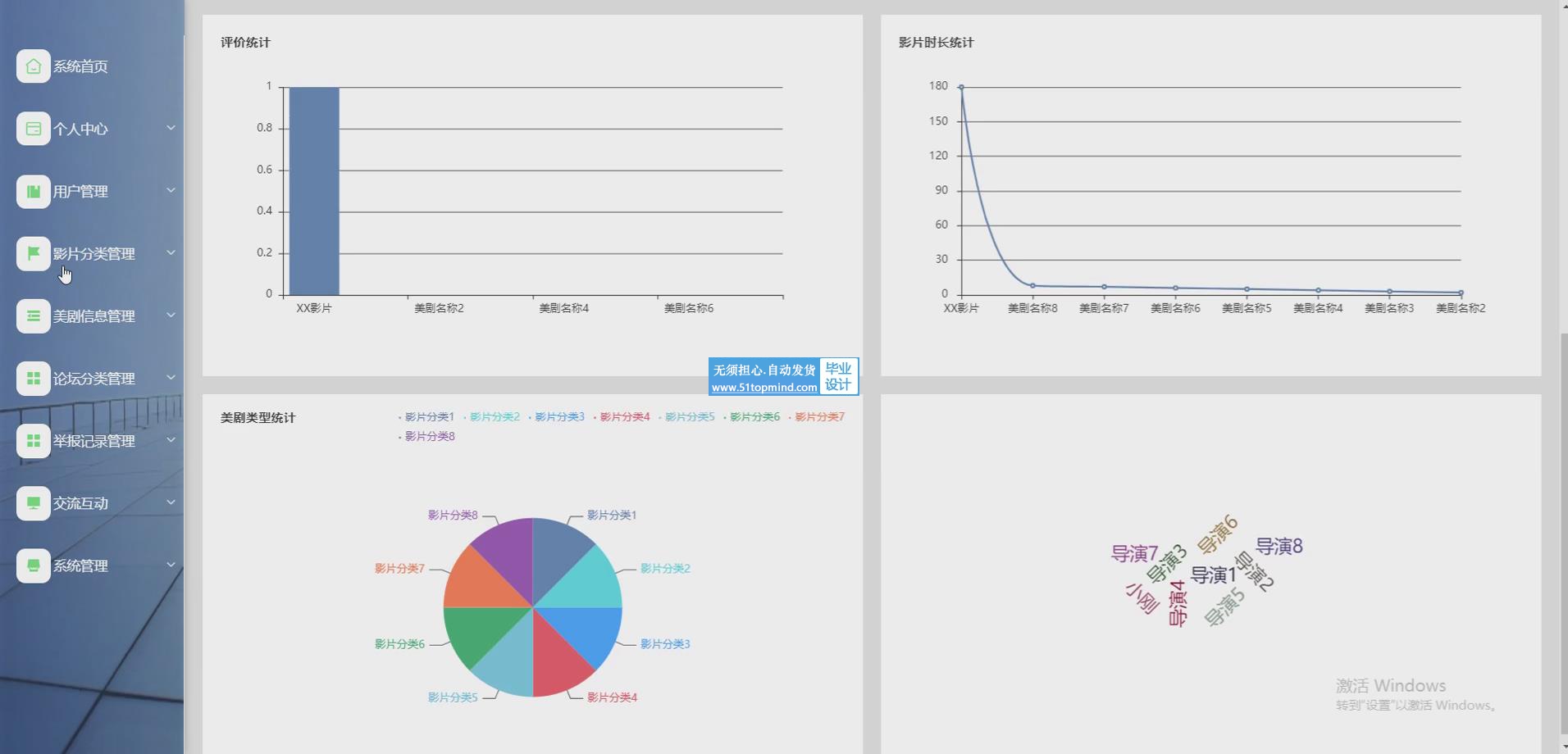Expand the 个人中心 chevron arrow
This screenshot has height=754, width=1568.
tap(171, 128)
